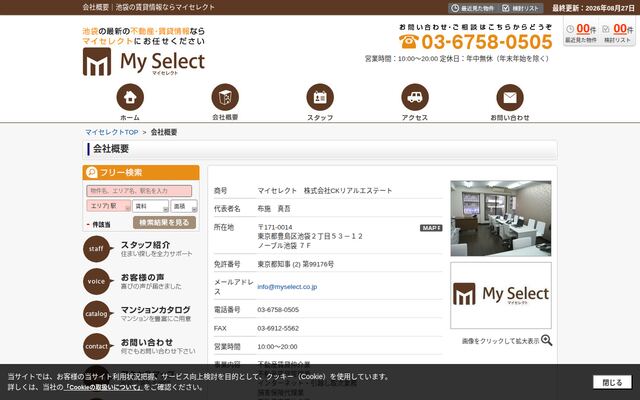Click the FAX number 03-6912-5562
This screenshot has height=400, width=640.
click(x=278, y=328)
